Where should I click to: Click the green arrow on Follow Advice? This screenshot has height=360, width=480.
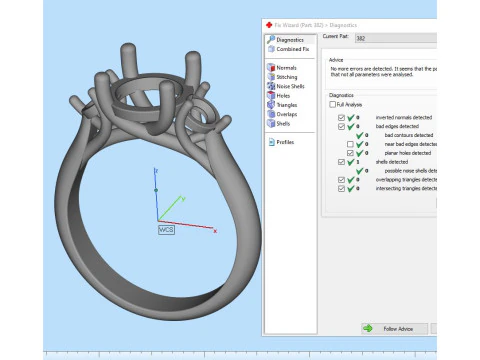tap(368, 328)
